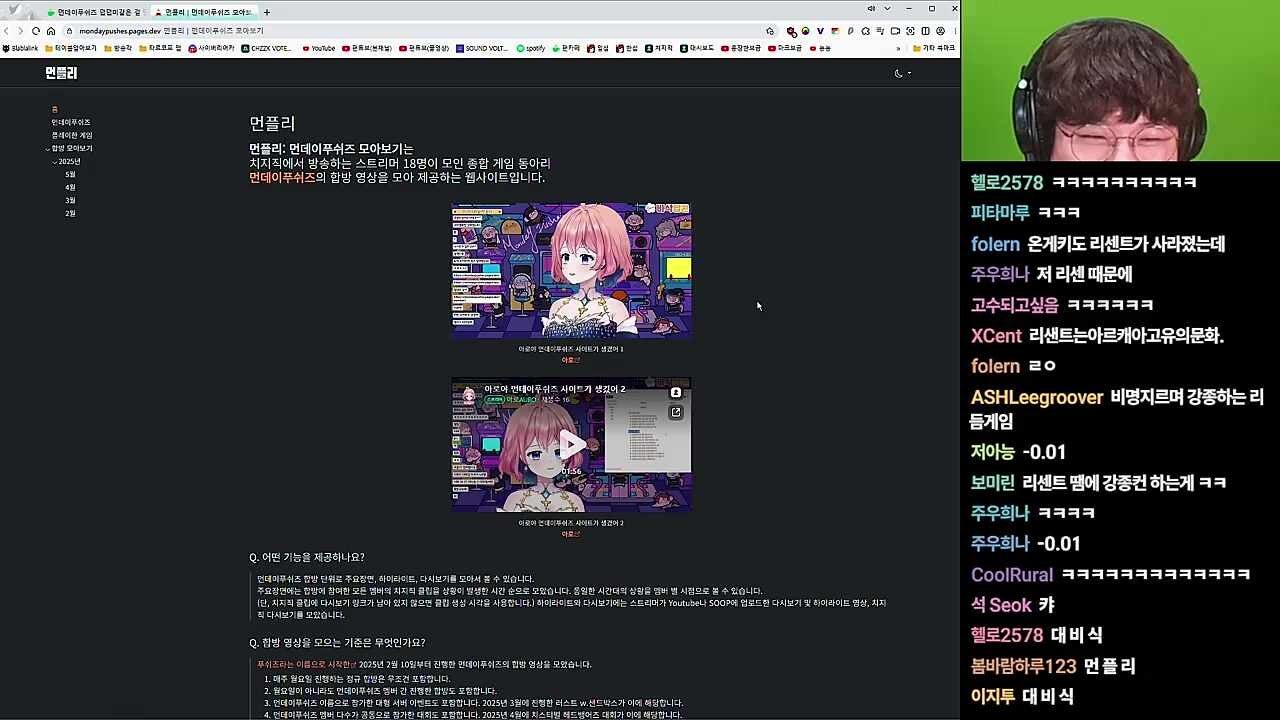
Task: Open the tab search chevron dropdown
Action: pyautogui.click(x=888, y=8)
